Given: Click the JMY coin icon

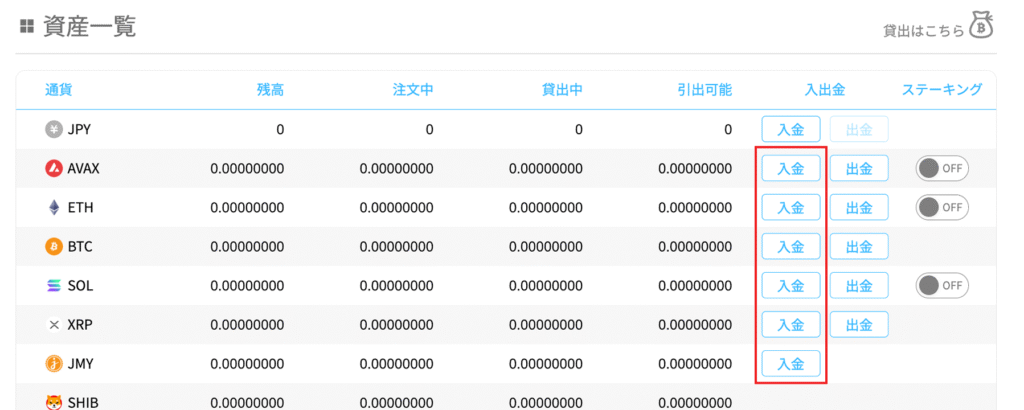Looking at the screenshot, I should (x=54, y=363).
